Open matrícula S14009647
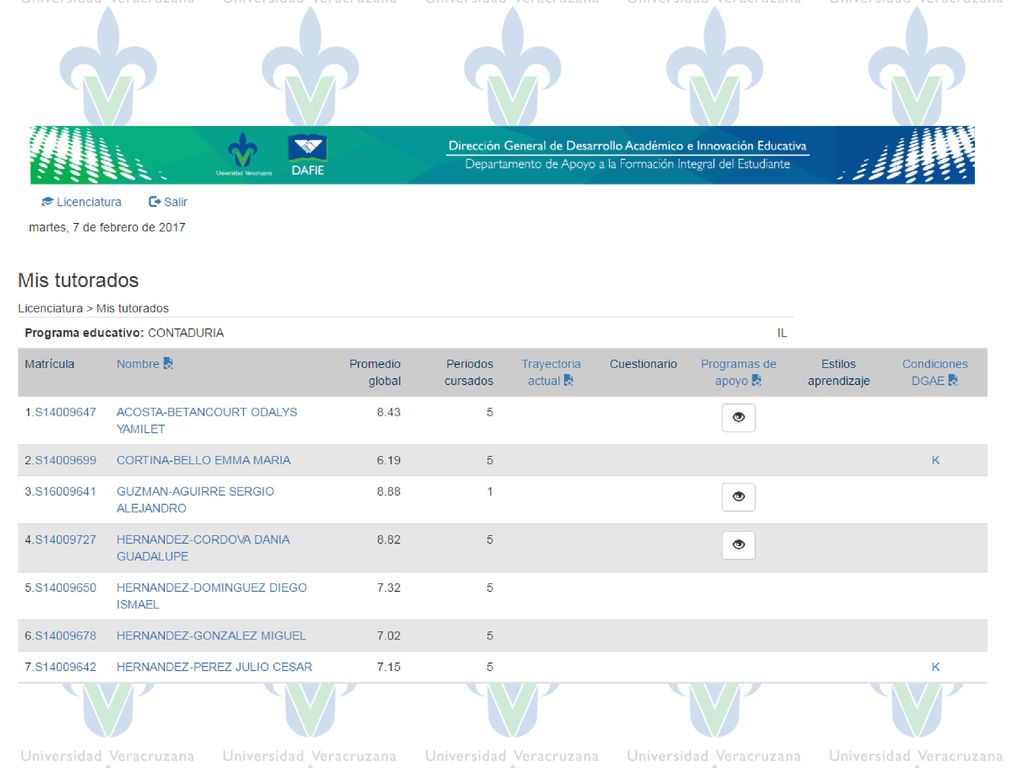This screenshot has height=768, width=1024. click(x=65, y=412)
